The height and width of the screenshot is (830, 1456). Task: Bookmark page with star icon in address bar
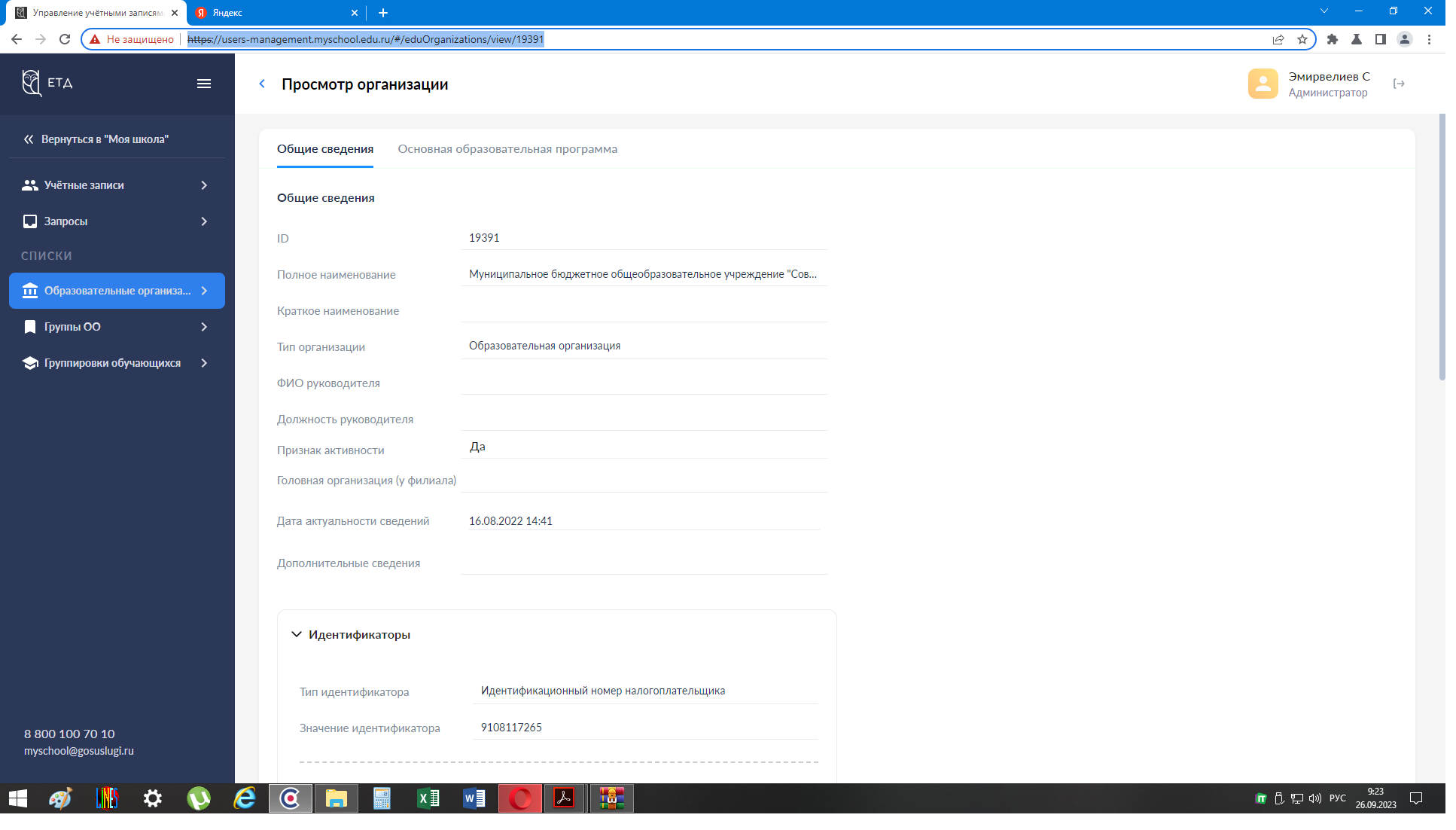(1302, 39)
